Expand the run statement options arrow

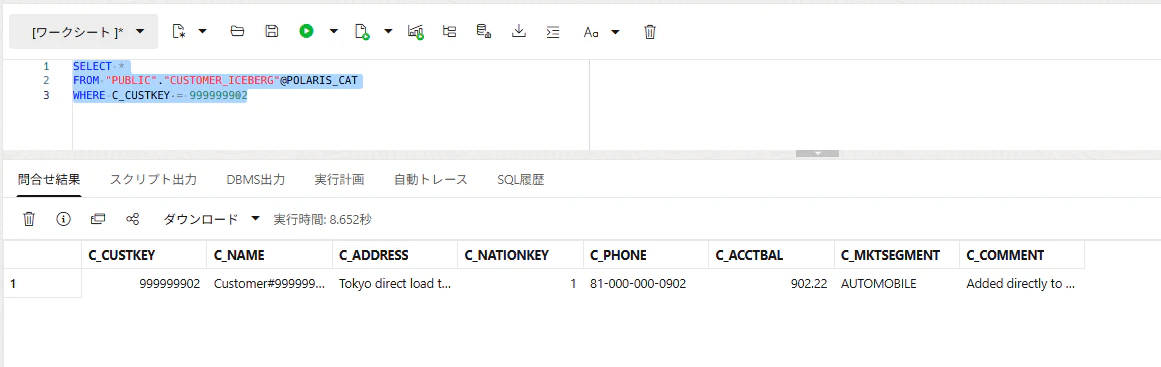333,31
